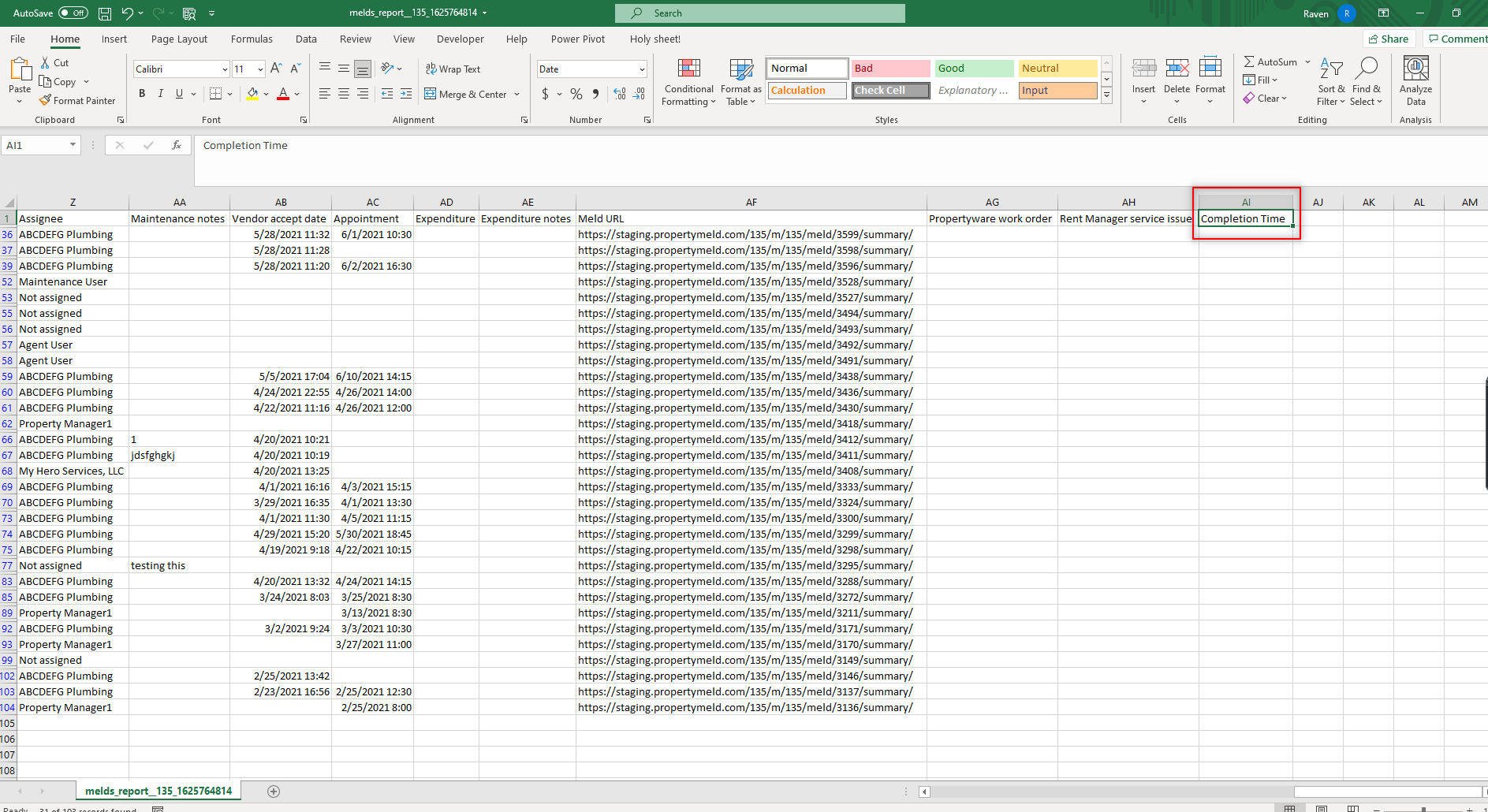The height and width of the screenshot is (812, 1488).
Task: Toggle the AutoSave switch
Action: click(x=73, y=13)
